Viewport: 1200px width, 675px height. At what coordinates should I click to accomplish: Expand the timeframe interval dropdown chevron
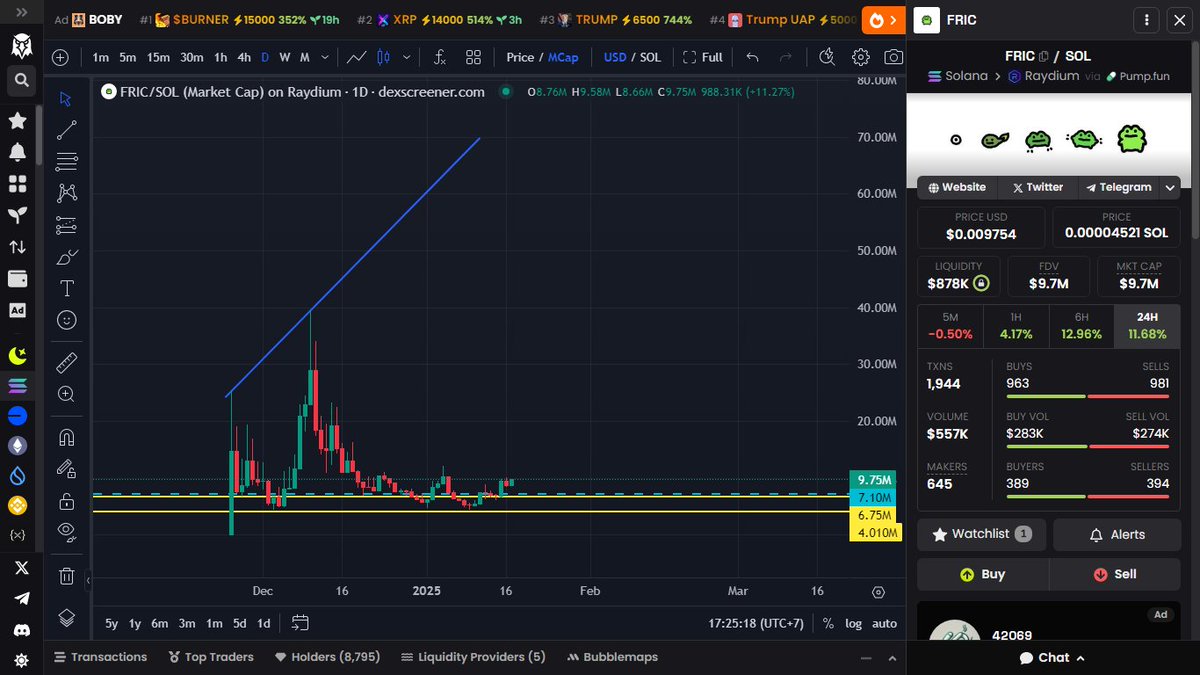327,57
